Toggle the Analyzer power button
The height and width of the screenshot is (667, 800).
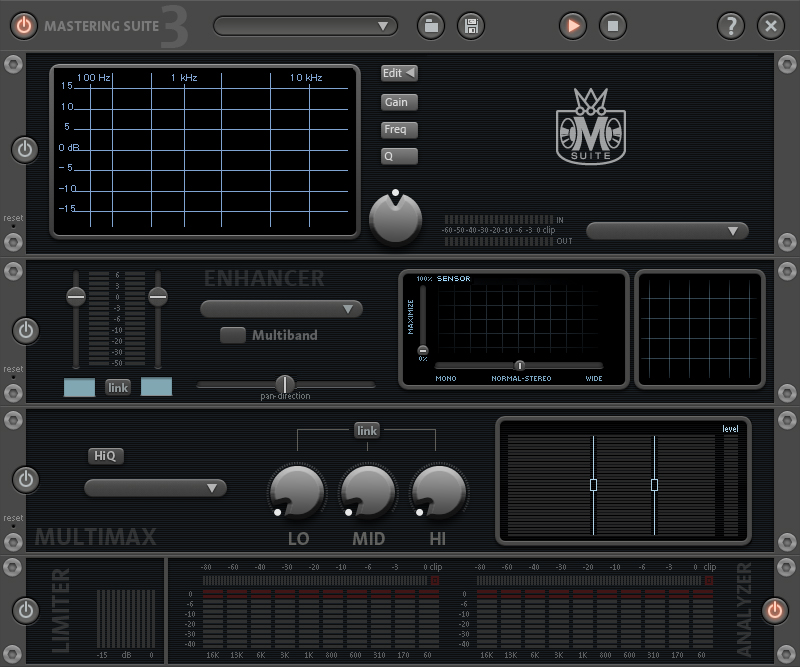(x=774, y=610)
